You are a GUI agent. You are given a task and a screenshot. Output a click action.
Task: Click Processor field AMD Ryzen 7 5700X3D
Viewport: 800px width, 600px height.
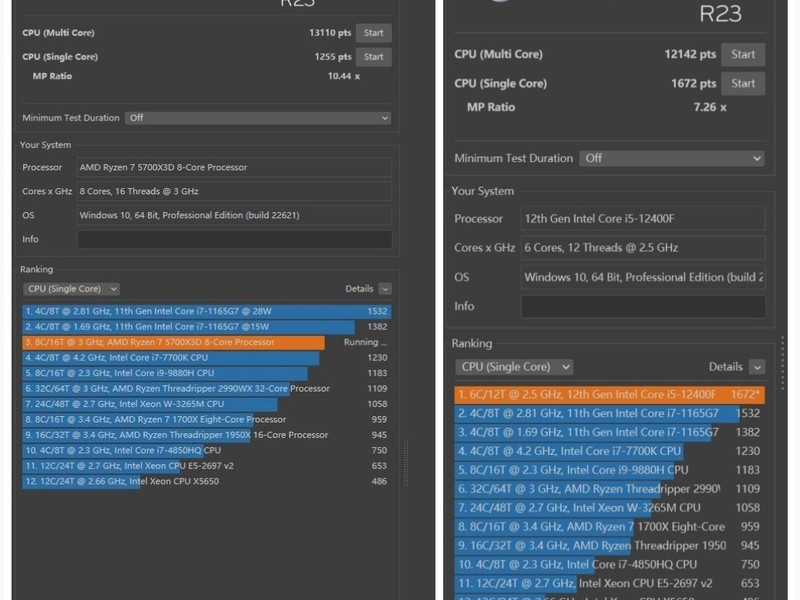[x=234, y=167]
